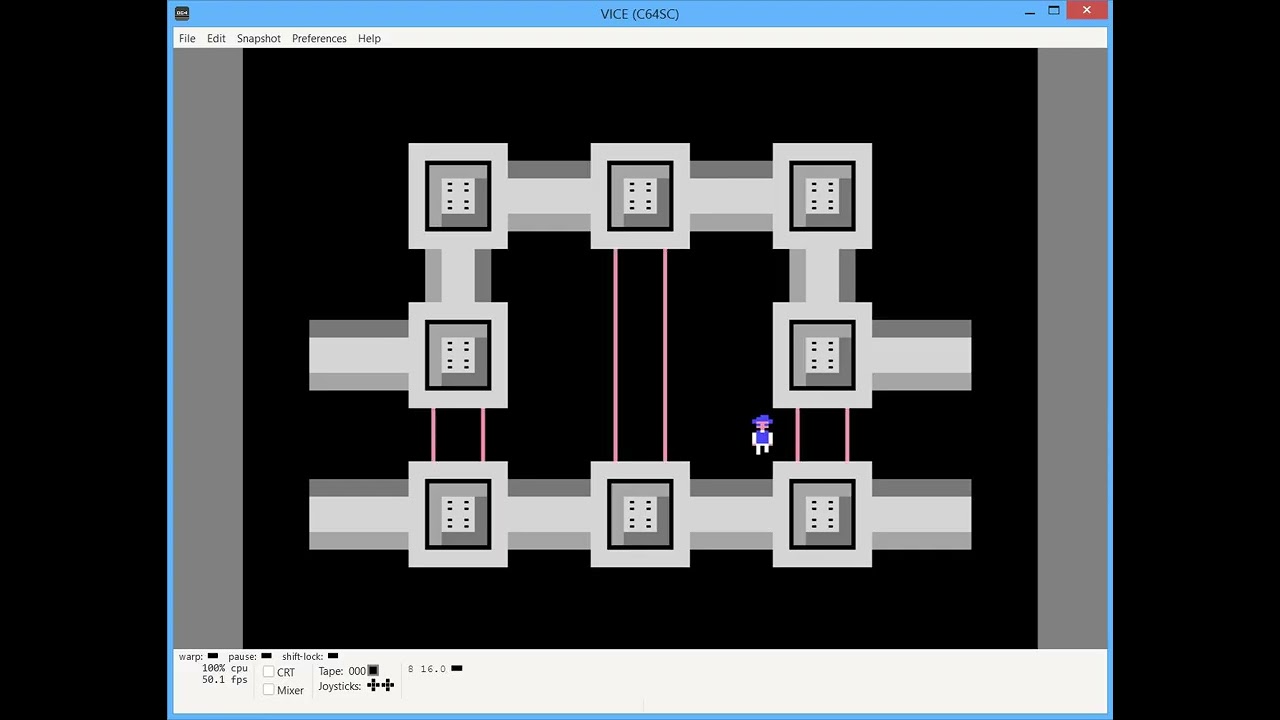Screen dimensions: 1280x720
Task: Open the Edit menu
Action: pos(216,38)
